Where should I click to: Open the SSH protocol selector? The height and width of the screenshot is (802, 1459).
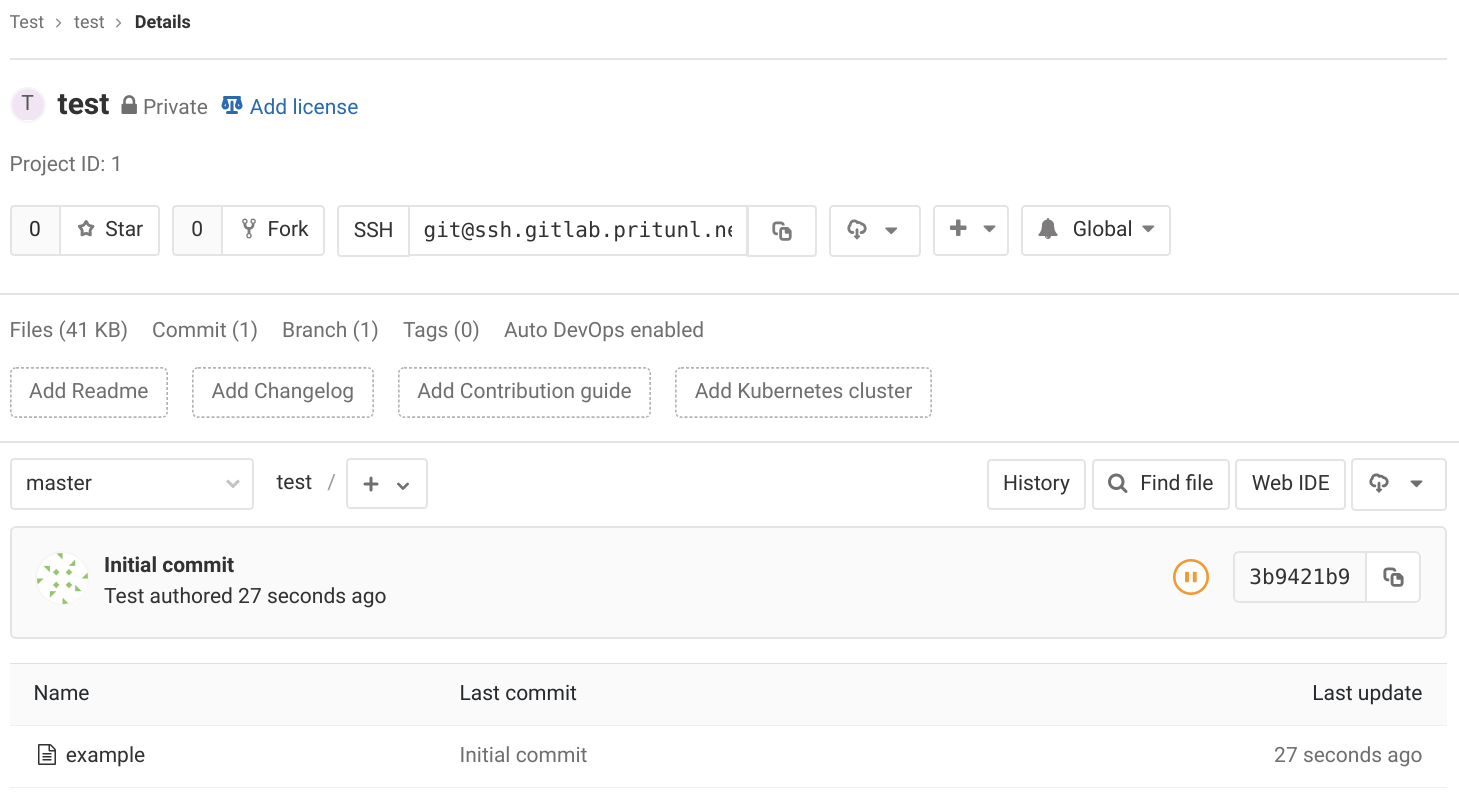click(373, 230)
